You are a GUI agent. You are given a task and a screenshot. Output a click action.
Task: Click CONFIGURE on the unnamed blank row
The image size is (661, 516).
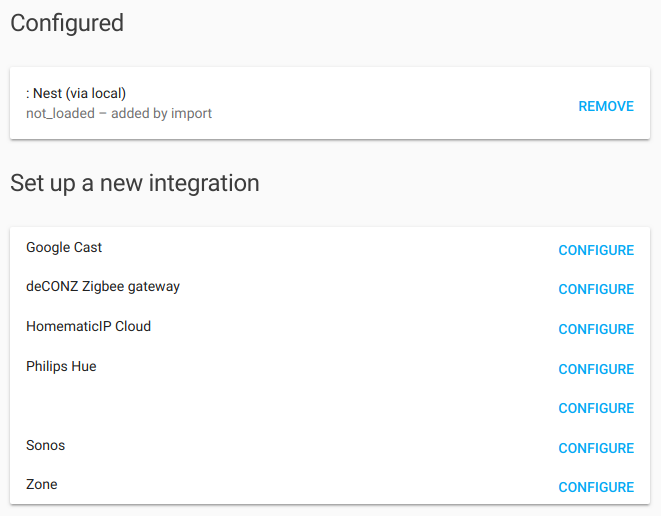pos(595,408)
